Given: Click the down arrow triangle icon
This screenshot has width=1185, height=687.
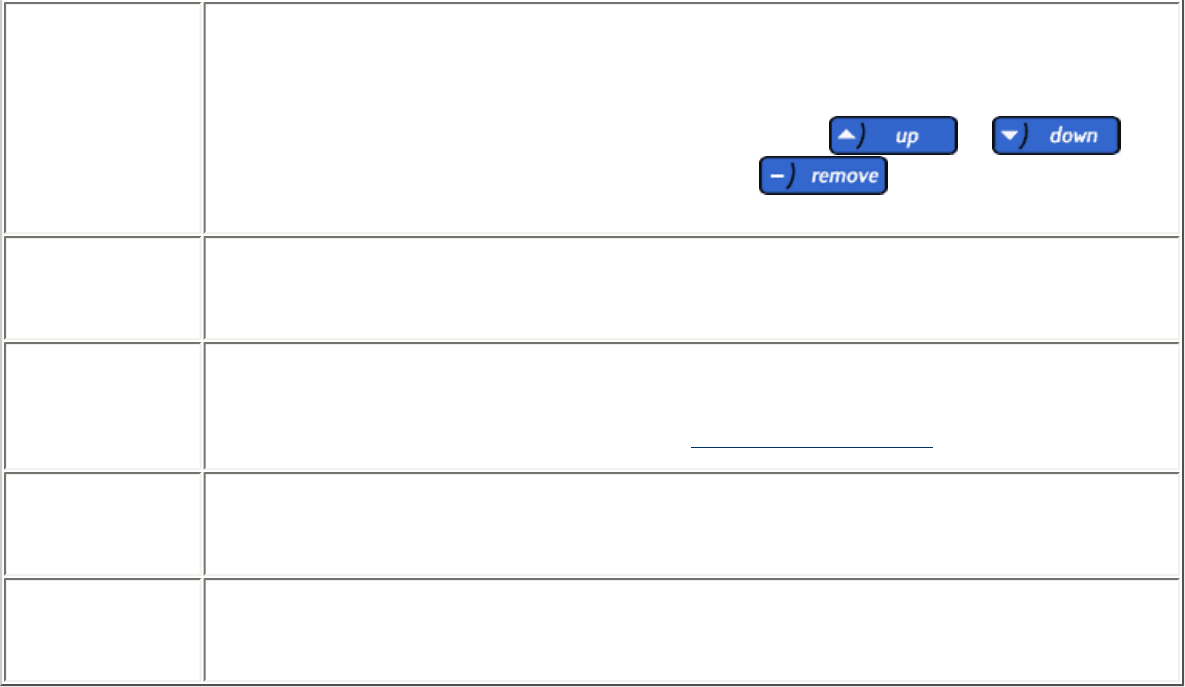Looking at the screenshot, I should click(x=1009, y=136).
